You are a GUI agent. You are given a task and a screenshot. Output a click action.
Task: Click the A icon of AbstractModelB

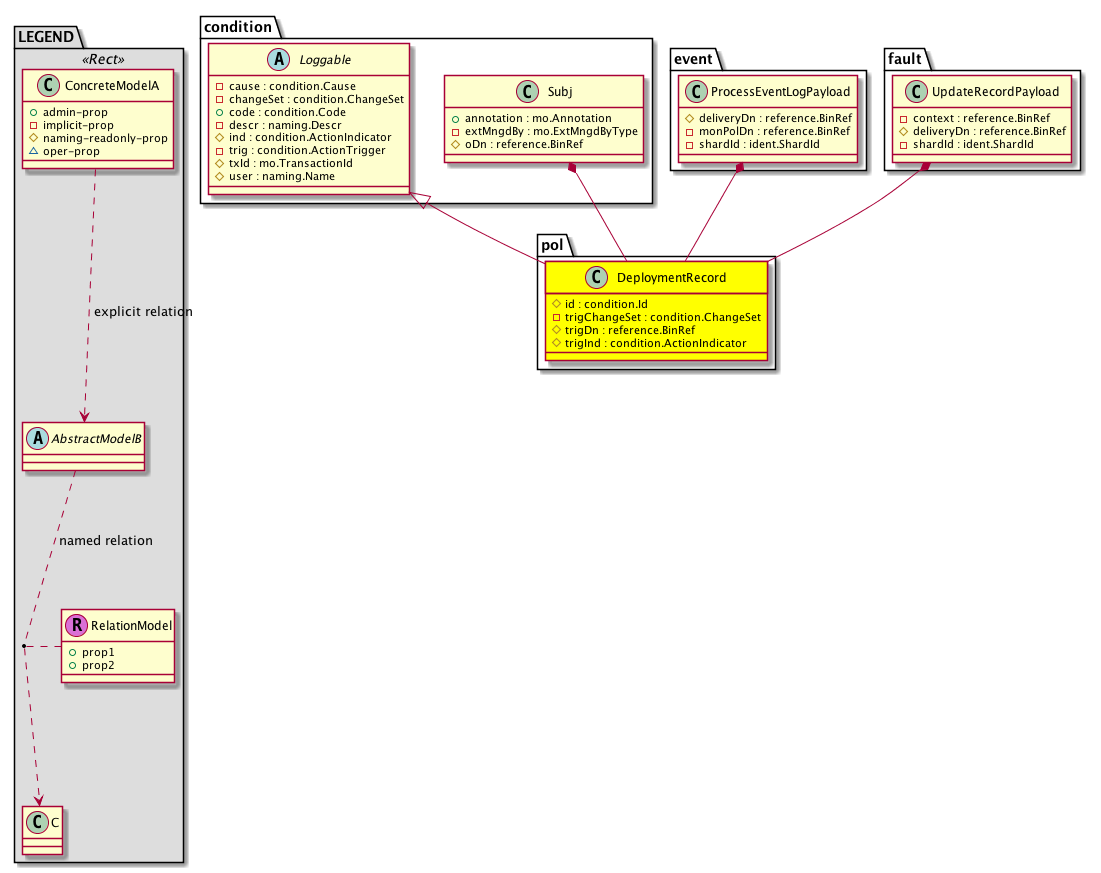click(37, 439)
